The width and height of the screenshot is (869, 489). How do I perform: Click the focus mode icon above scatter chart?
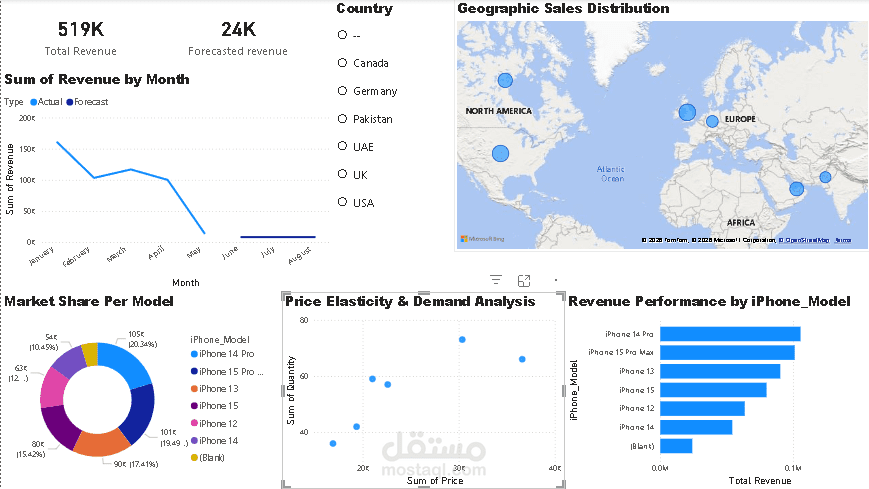pyautogui.click(x=524, y=281)
